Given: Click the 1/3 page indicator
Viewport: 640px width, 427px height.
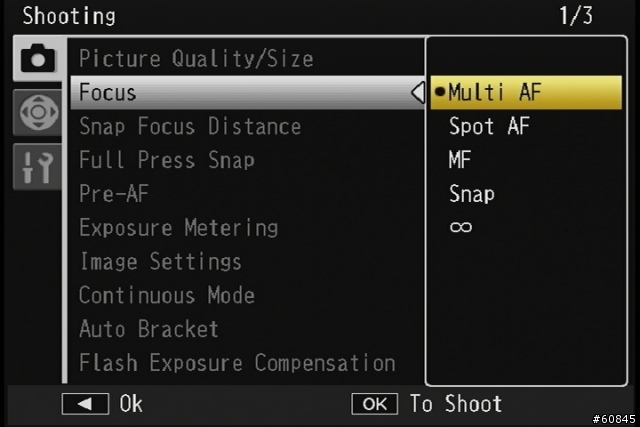Looking at the screenshot, I should pyautogui.click(x=576, y=16).
